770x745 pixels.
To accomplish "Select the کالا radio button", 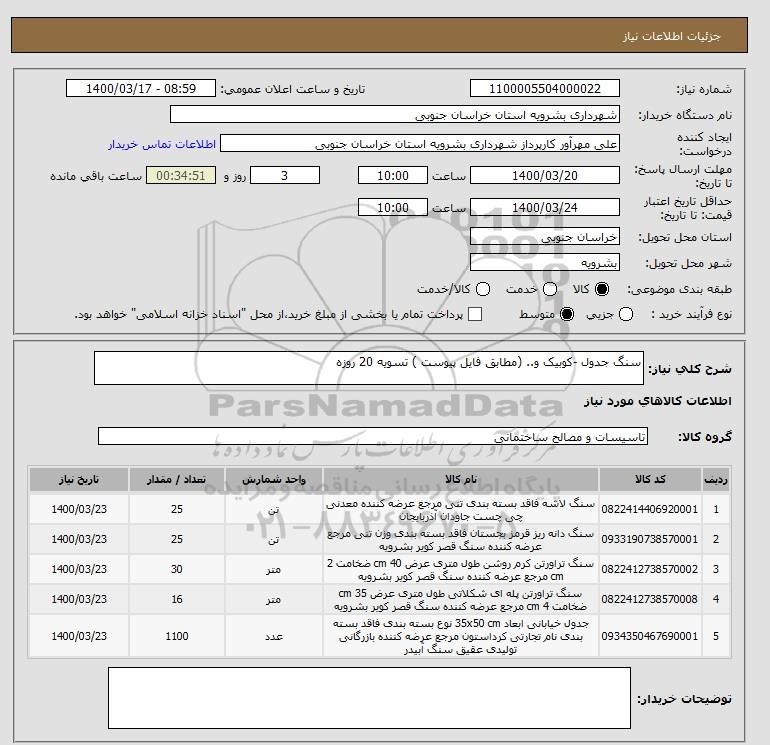I will click(x=602, y=289).
